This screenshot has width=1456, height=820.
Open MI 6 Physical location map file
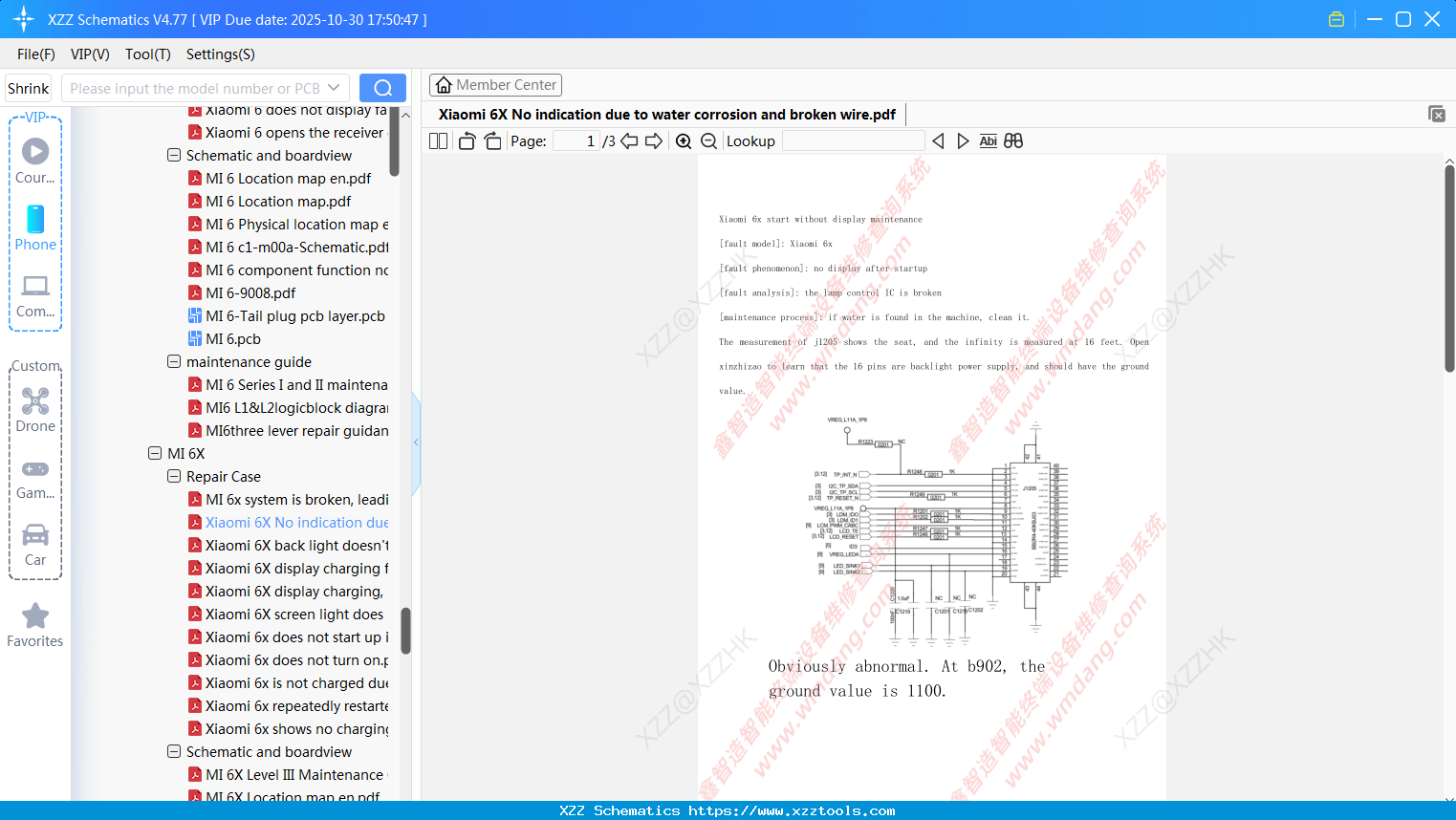pyautogui.click(x=288, y=225)
